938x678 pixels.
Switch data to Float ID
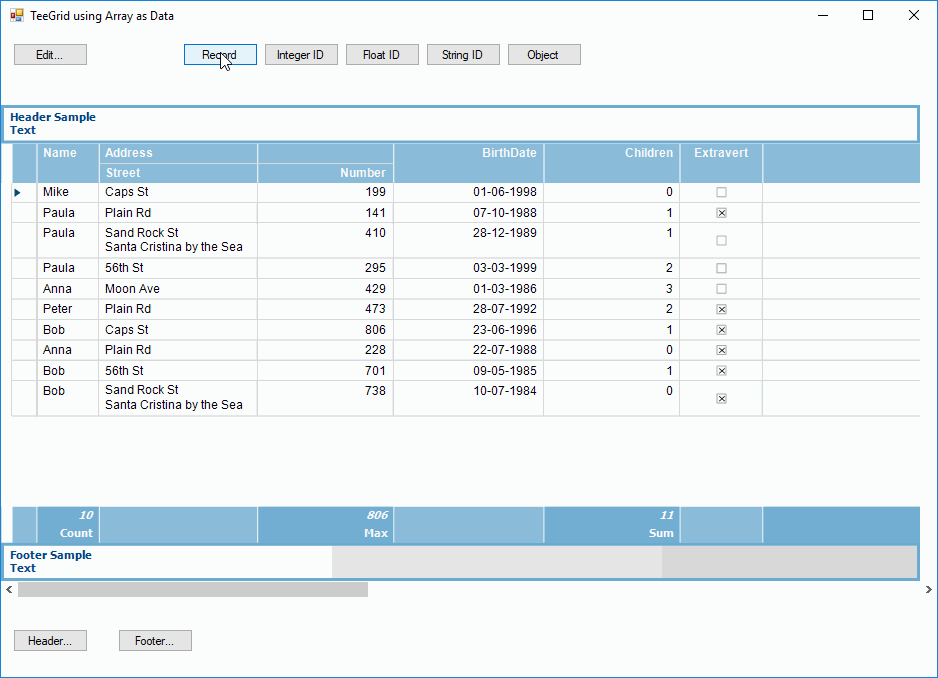click(381, 55)
